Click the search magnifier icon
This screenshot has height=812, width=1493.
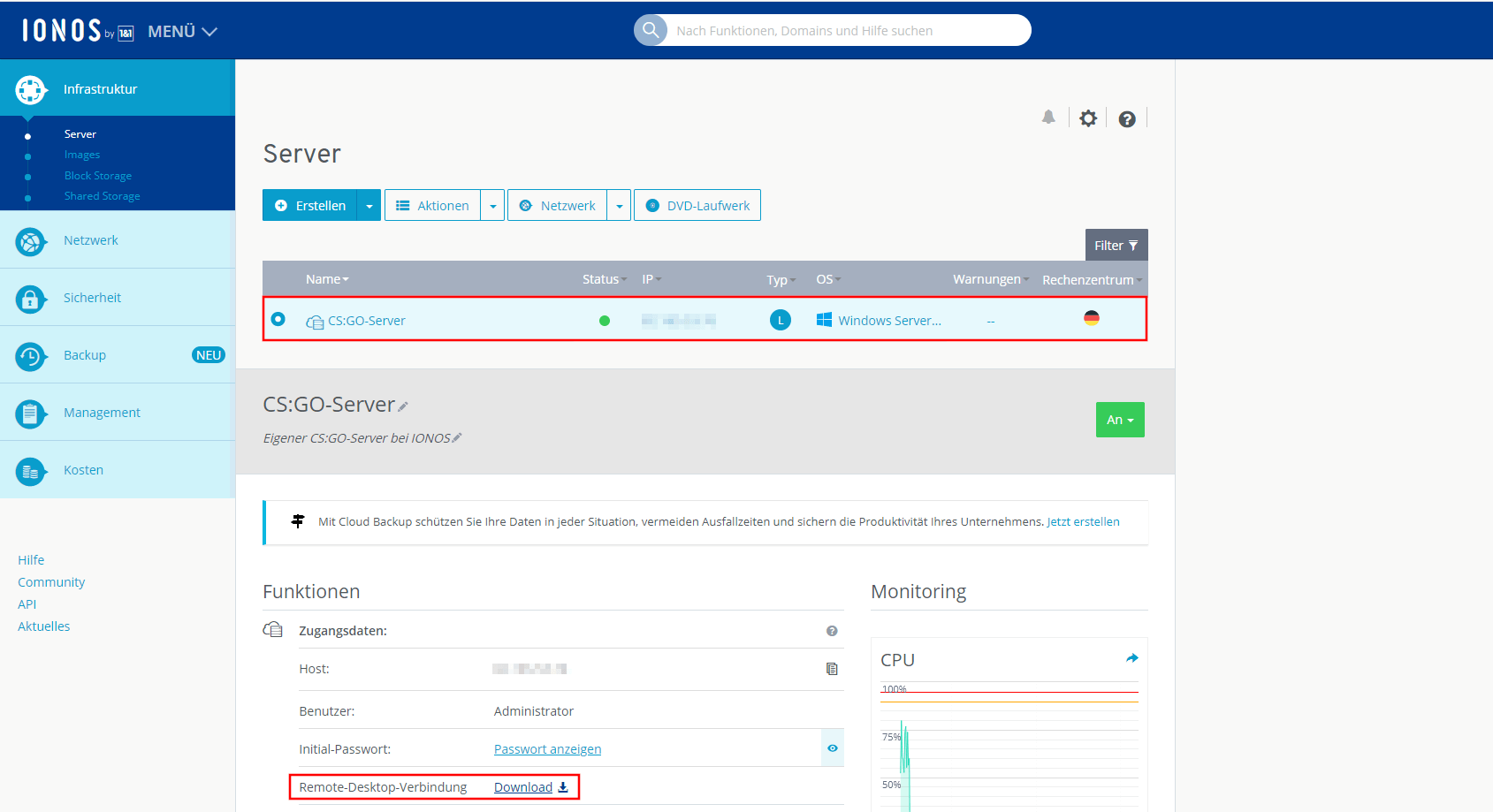651,30
